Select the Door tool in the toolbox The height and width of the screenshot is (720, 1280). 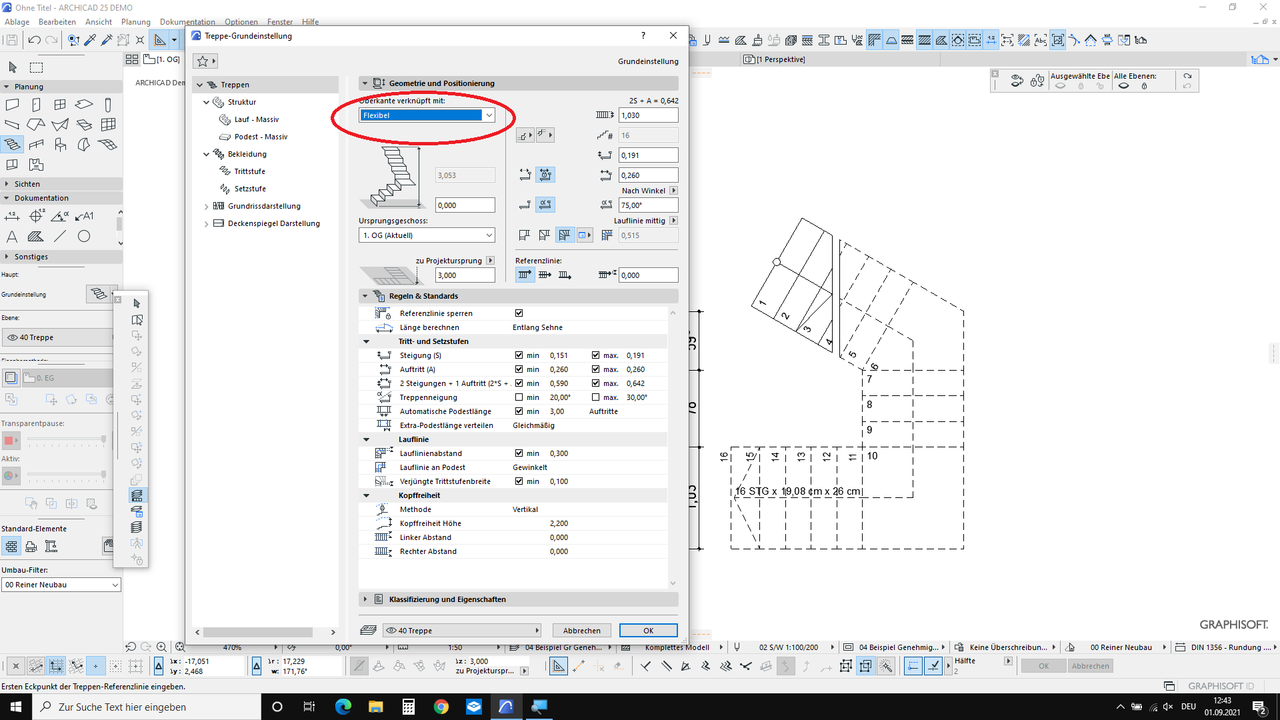coord(36,104)
